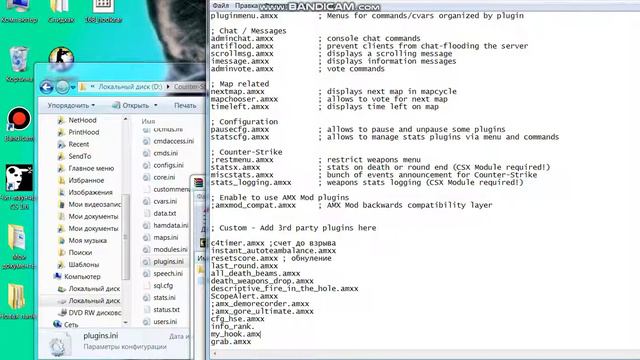The width and height of the screenshot is (640, 360).
Task: Open the recent locations arrow beside forward button
Action: coord(73,87)
